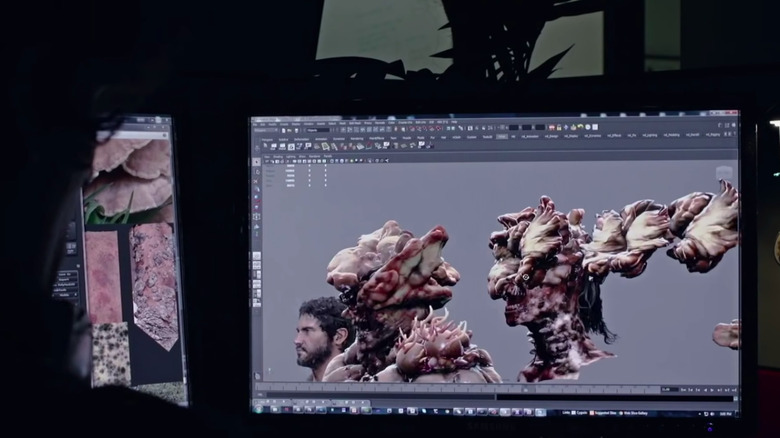Viewport: 780px width, 438px height.
Task: Go to start of playback range
Action: (x=684, y=390)
